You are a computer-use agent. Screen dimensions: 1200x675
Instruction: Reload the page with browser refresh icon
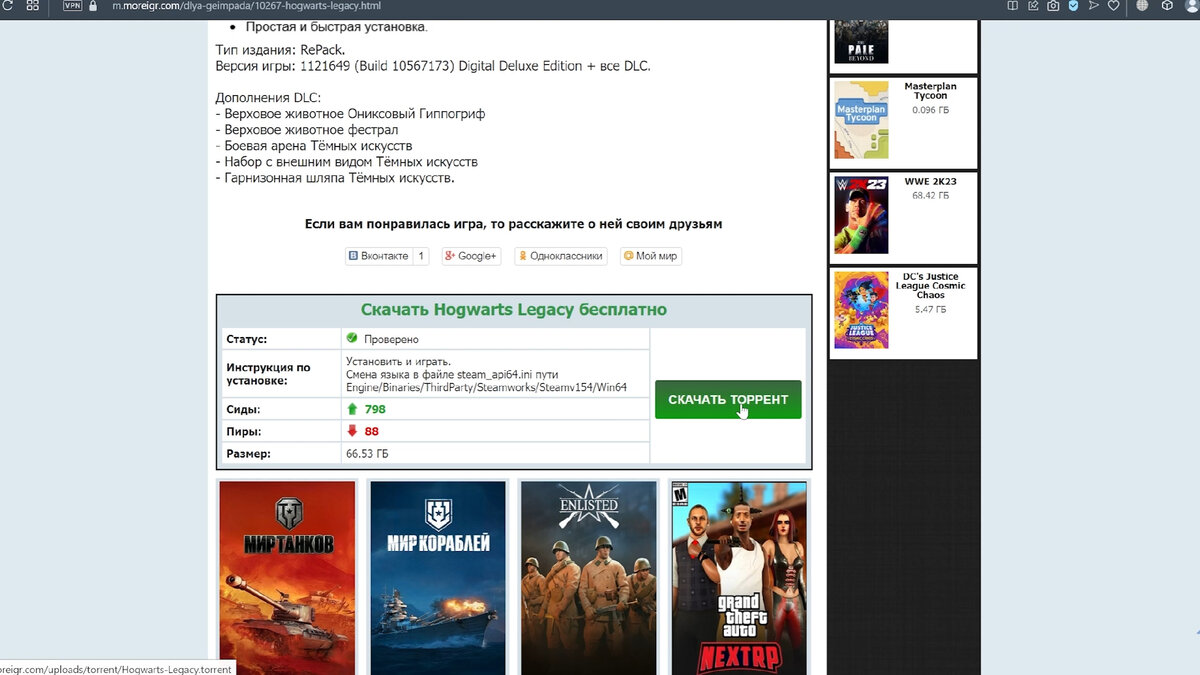[x=7, y=5]
